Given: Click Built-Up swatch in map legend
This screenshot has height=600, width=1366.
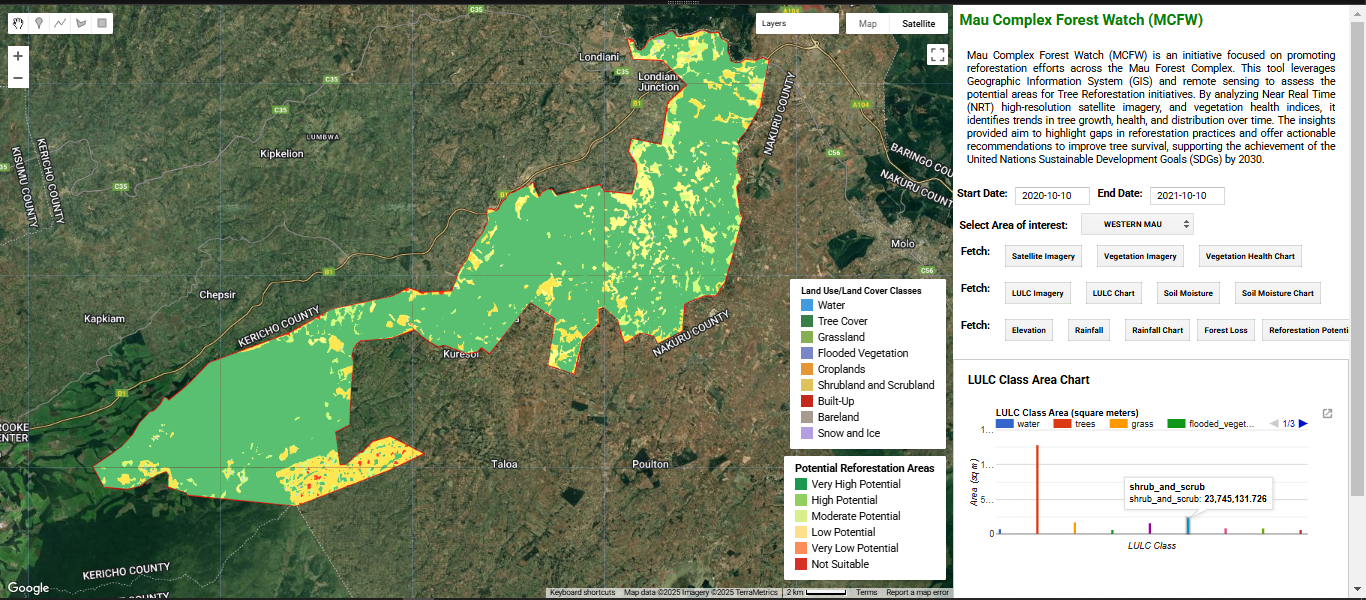Looking at the screenshot, I should (808, 401).
